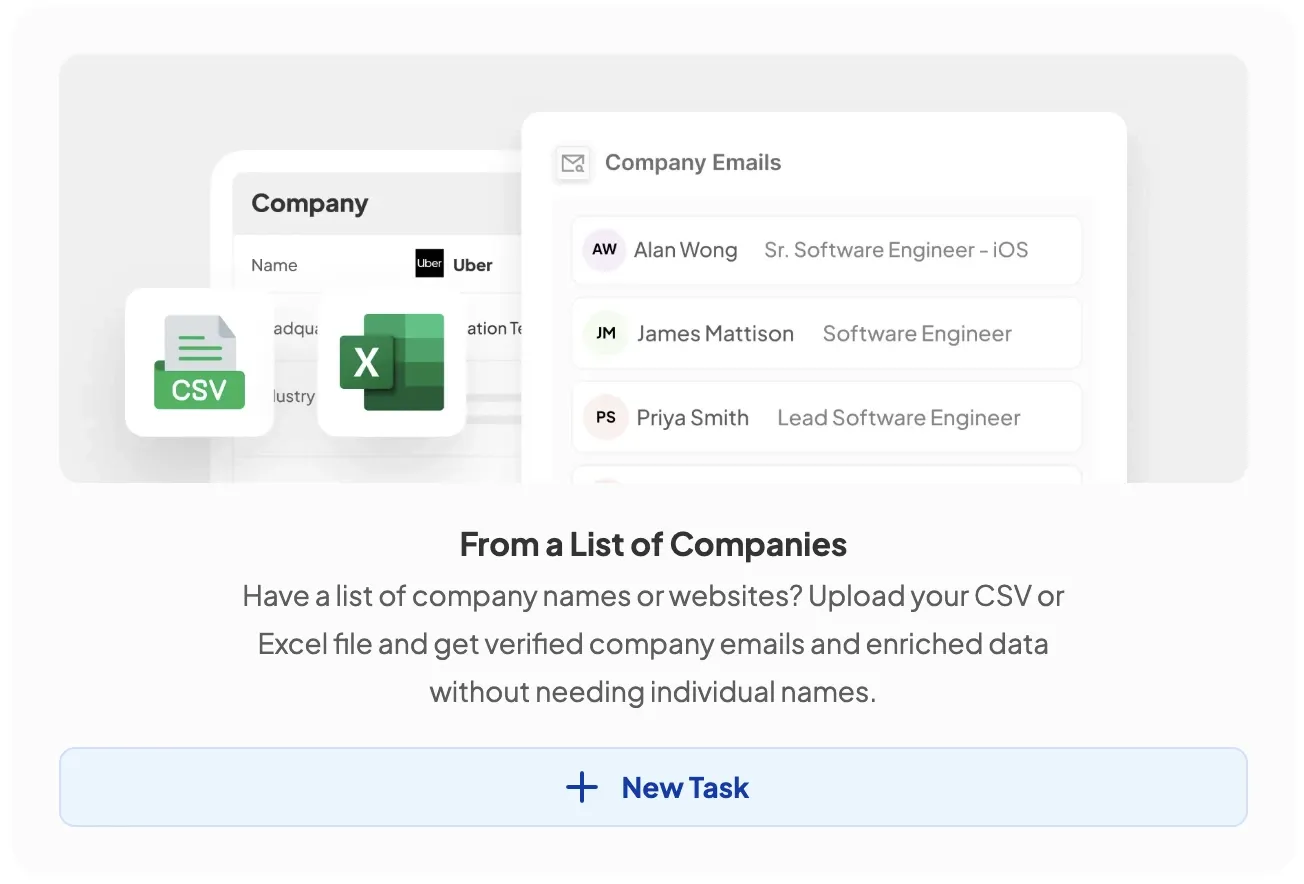The image size is (1304, 884).
Task: Select the Company card header
Action: 309,203
